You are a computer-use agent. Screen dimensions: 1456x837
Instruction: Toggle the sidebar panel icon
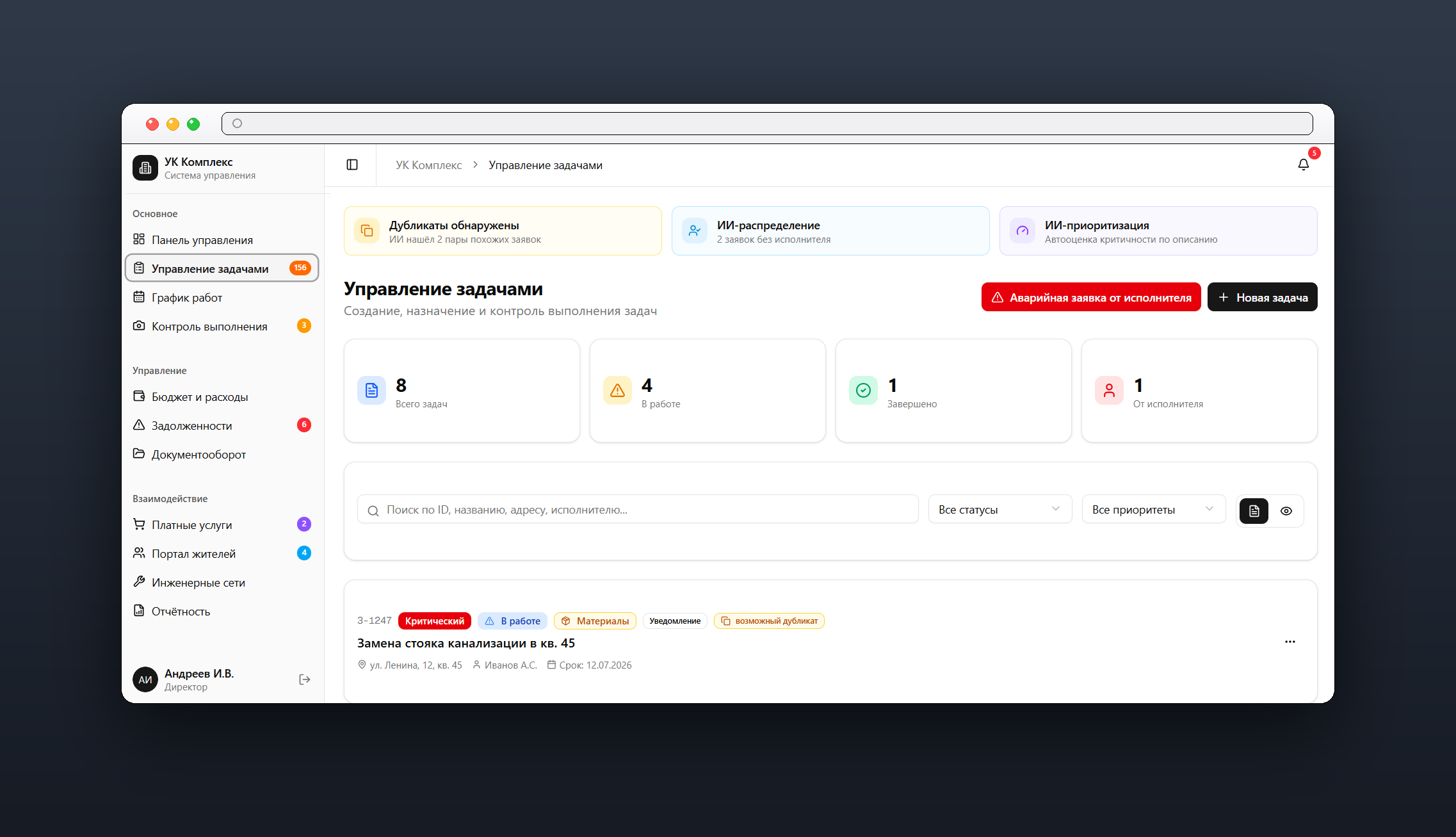pos(352,165)
